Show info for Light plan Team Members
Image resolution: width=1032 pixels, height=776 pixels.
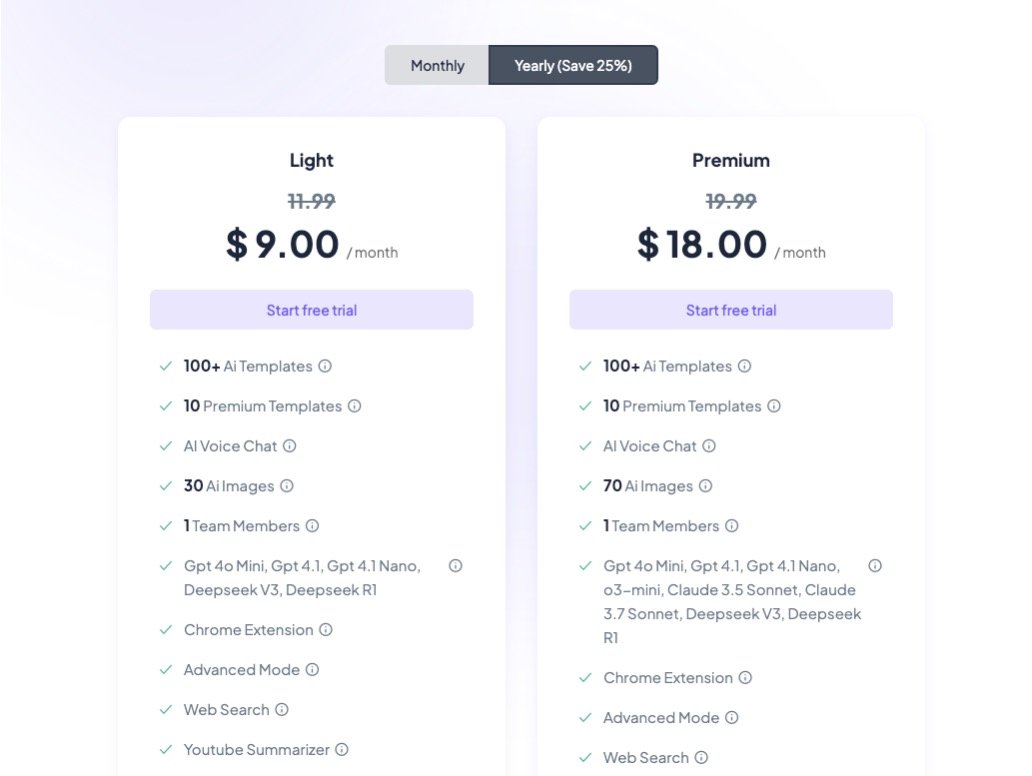[x=312, y=526]
